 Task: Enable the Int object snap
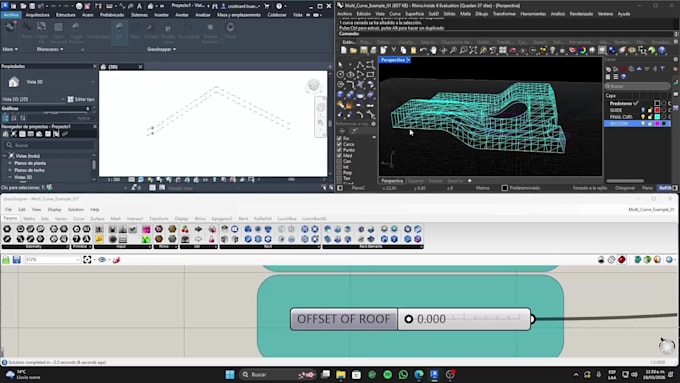click(339, 167)
